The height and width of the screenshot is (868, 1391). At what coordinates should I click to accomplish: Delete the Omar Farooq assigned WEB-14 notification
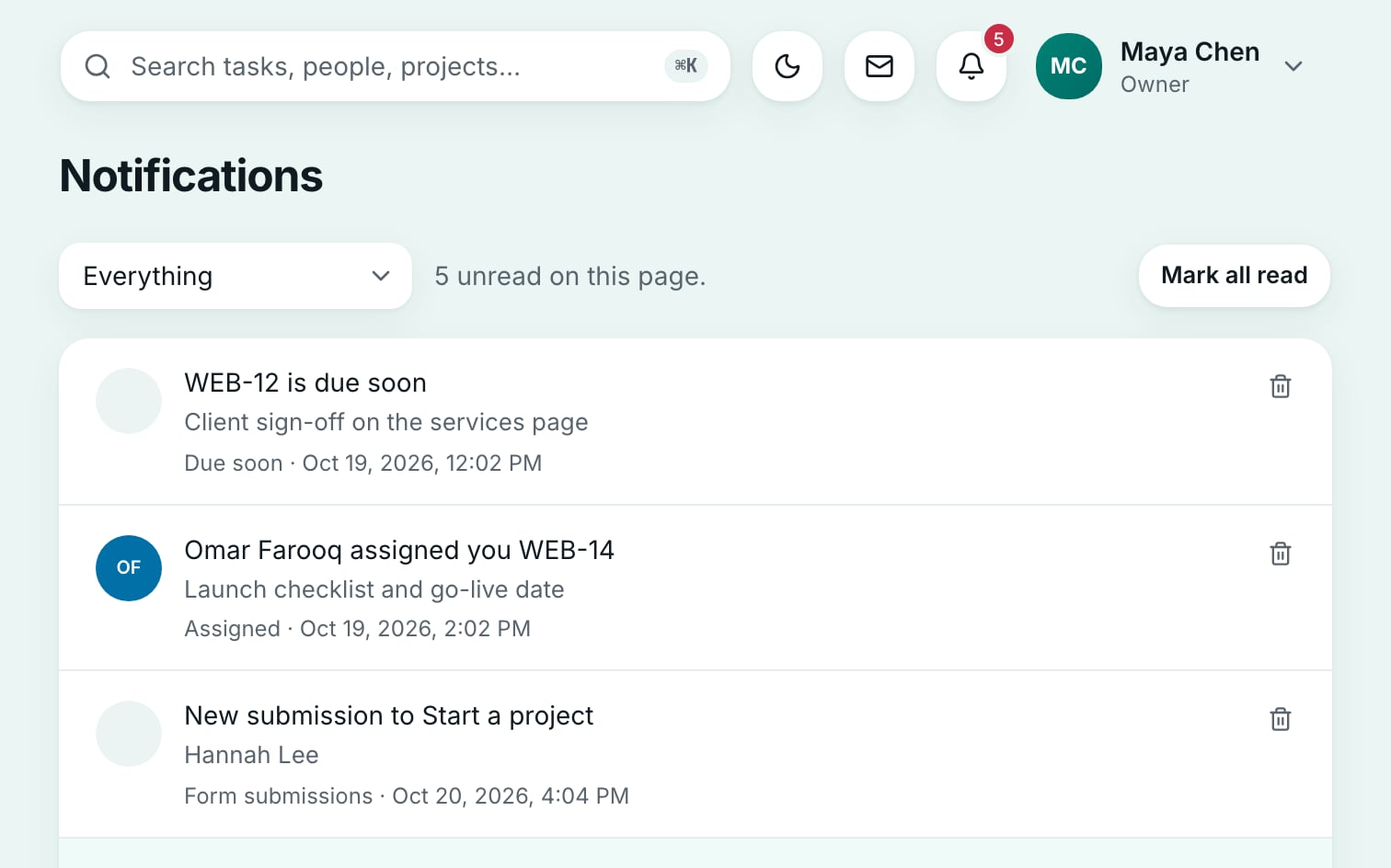pos(1281,554)
